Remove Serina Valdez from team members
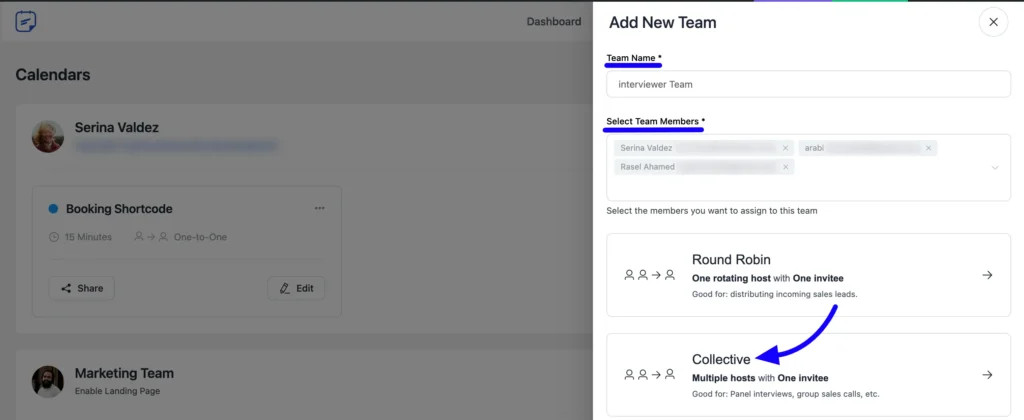1024x420 pixels. pos(786,148)
